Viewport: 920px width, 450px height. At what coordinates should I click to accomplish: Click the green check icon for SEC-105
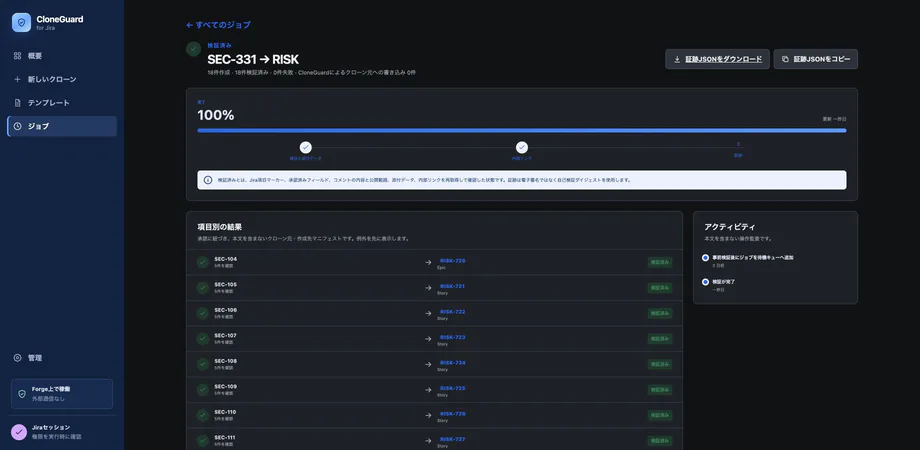pyautogui.click(x=203, y=288)
